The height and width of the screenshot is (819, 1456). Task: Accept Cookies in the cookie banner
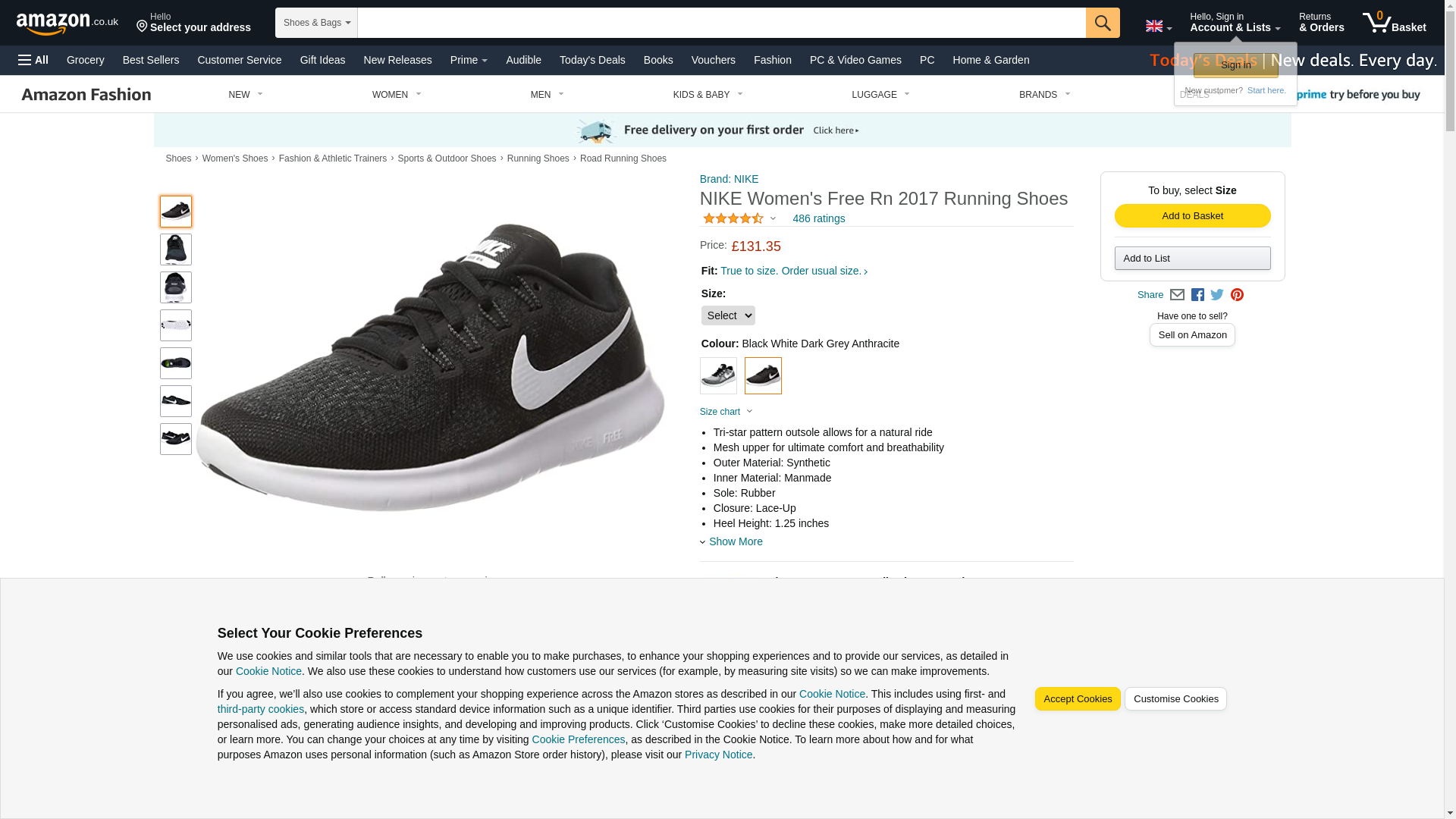pos(1077,699)
